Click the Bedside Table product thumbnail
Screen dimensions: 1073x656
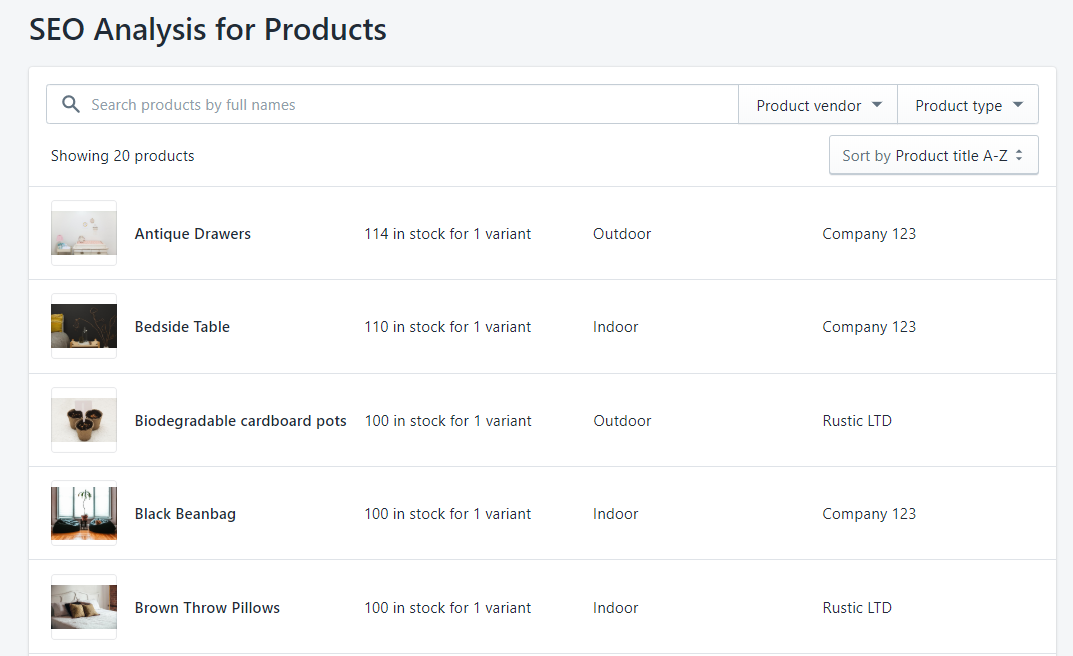(x=84, y=327)
